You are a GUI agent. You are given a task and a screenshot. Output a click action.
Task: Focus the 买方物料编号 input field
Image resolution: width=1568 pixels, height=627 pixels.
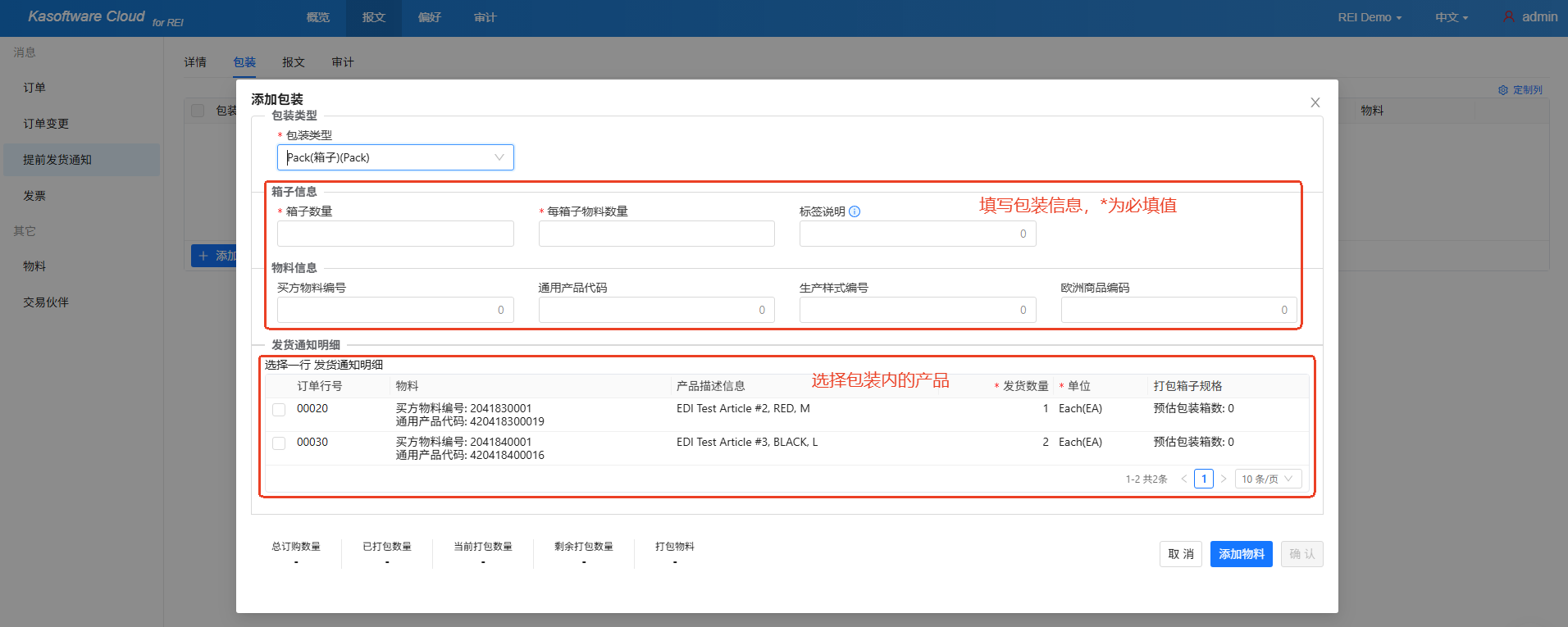click(x=395, y=310)
